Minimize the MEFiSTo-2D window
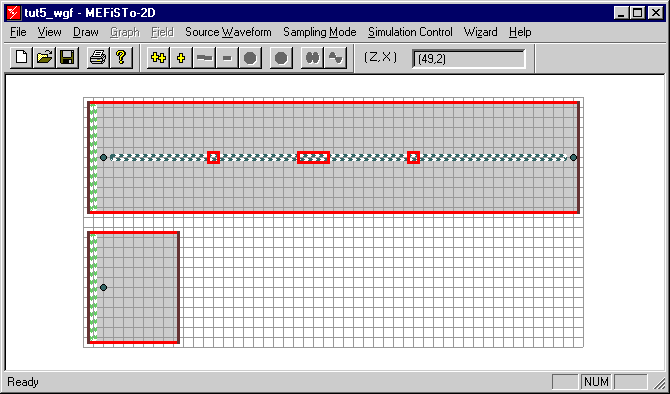Viewport: 670px width, 394px height. coord(622,13)
